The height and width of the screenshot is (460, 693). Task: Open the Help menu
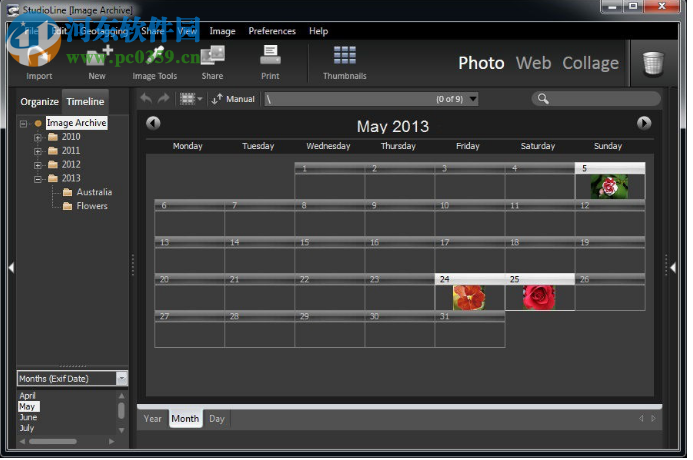click(x=318, y=31)
